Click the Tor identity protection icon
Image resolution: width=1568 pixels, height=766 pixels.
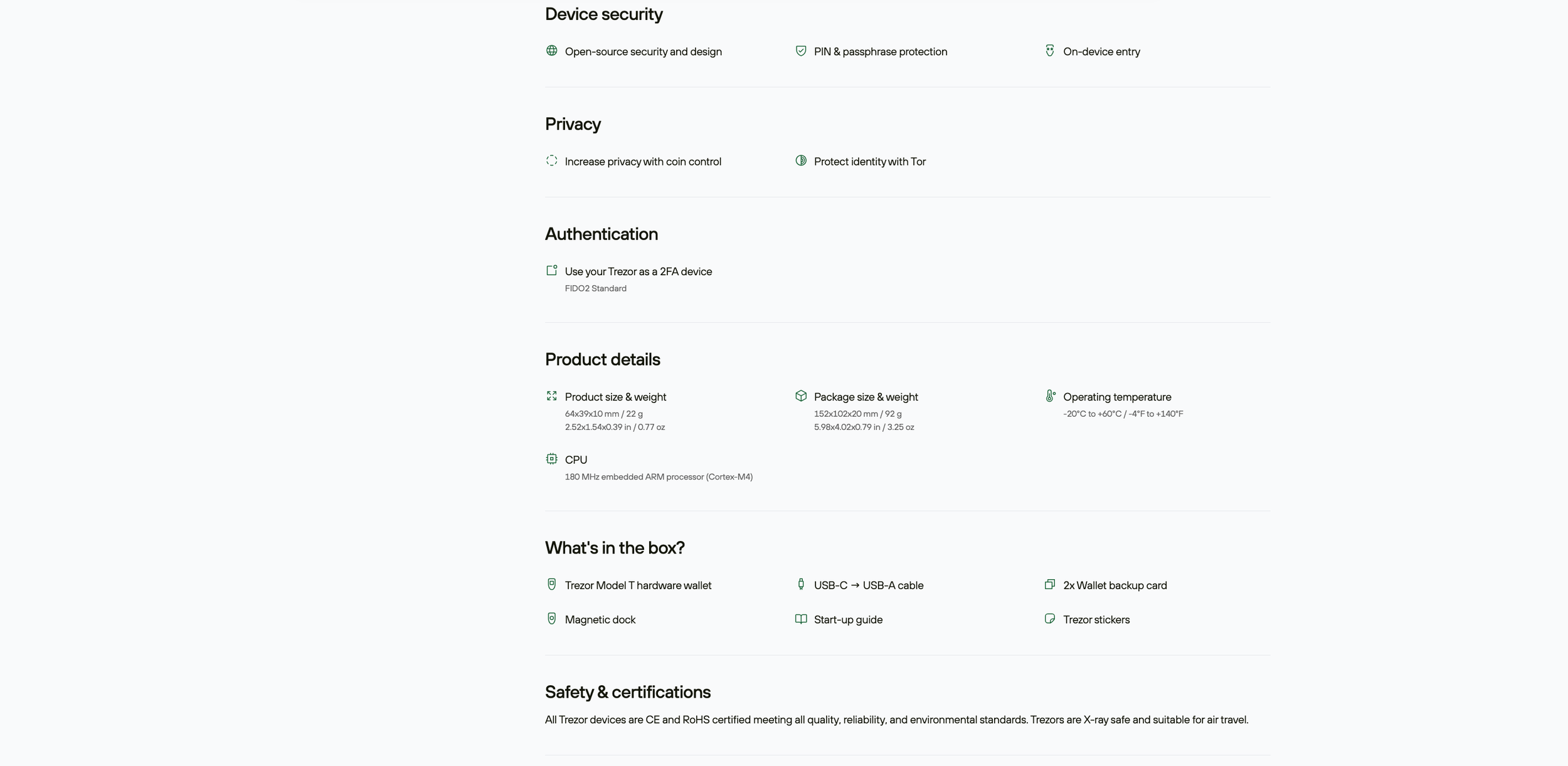tap(800, 160)
